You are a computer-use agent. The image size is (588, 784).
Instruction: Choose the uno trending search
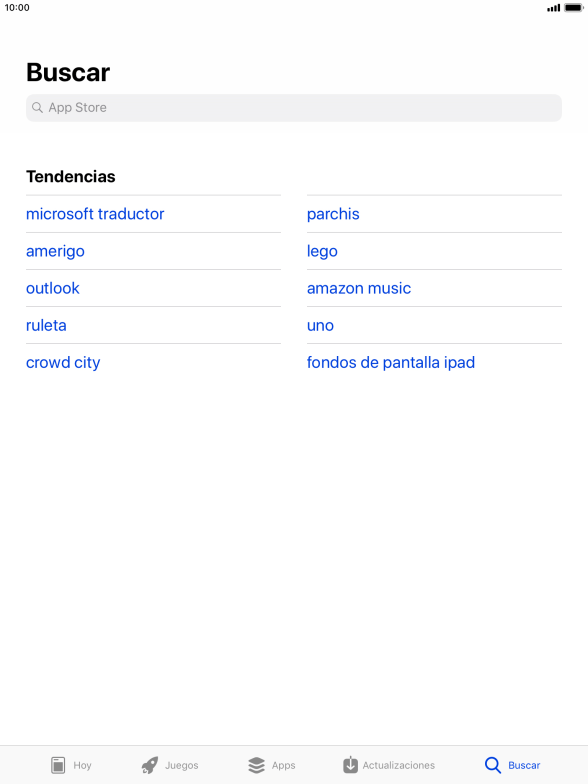coord(320,325)
